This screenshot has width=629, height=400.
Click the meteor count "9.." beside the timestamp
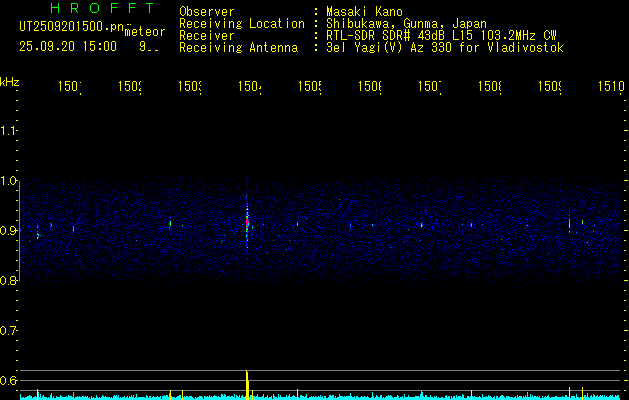click(x=149, y=47)
